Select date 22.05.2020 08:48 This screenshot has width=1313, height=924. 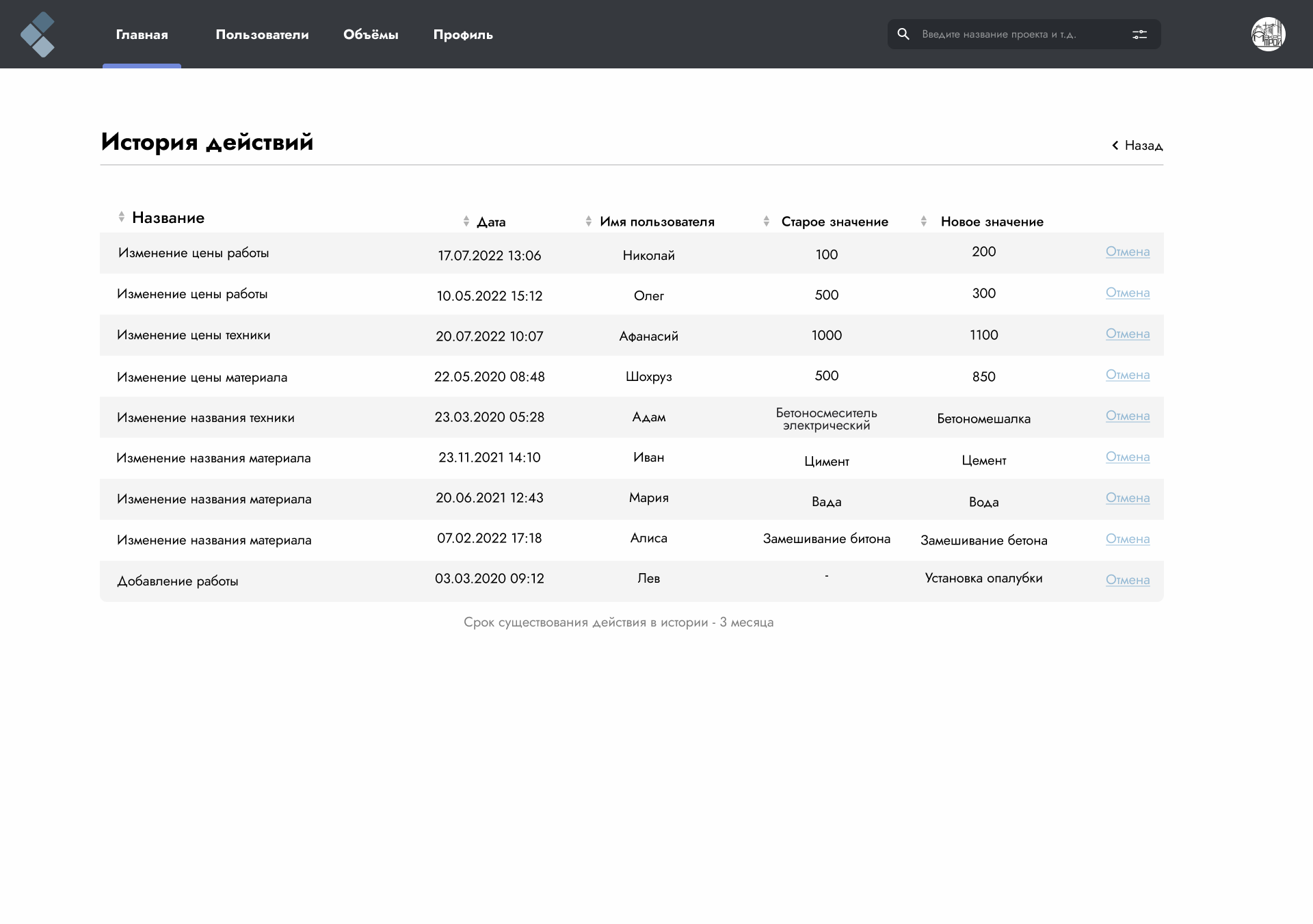(490, 377)
